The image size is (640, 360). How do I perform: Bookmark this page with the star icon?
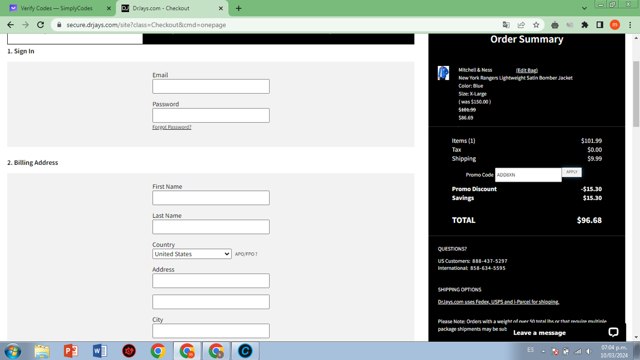(536, 25)
